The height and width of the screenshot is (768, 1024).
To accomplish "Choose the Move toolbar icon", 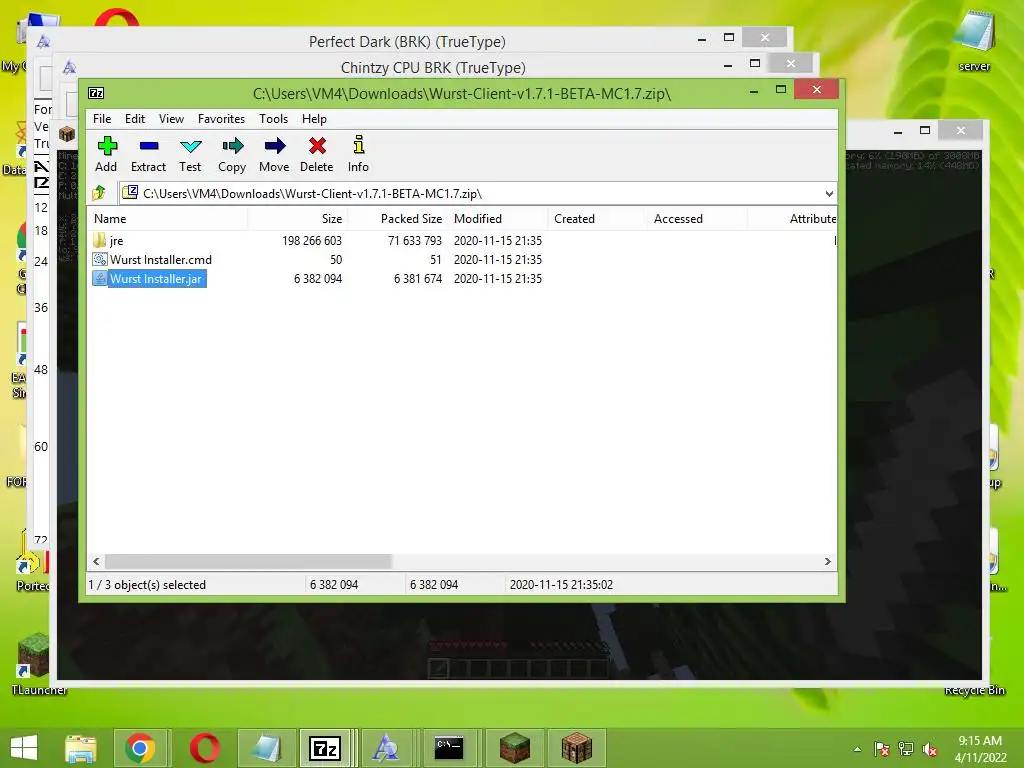I will pyautogui.click(x=274, y=154).
